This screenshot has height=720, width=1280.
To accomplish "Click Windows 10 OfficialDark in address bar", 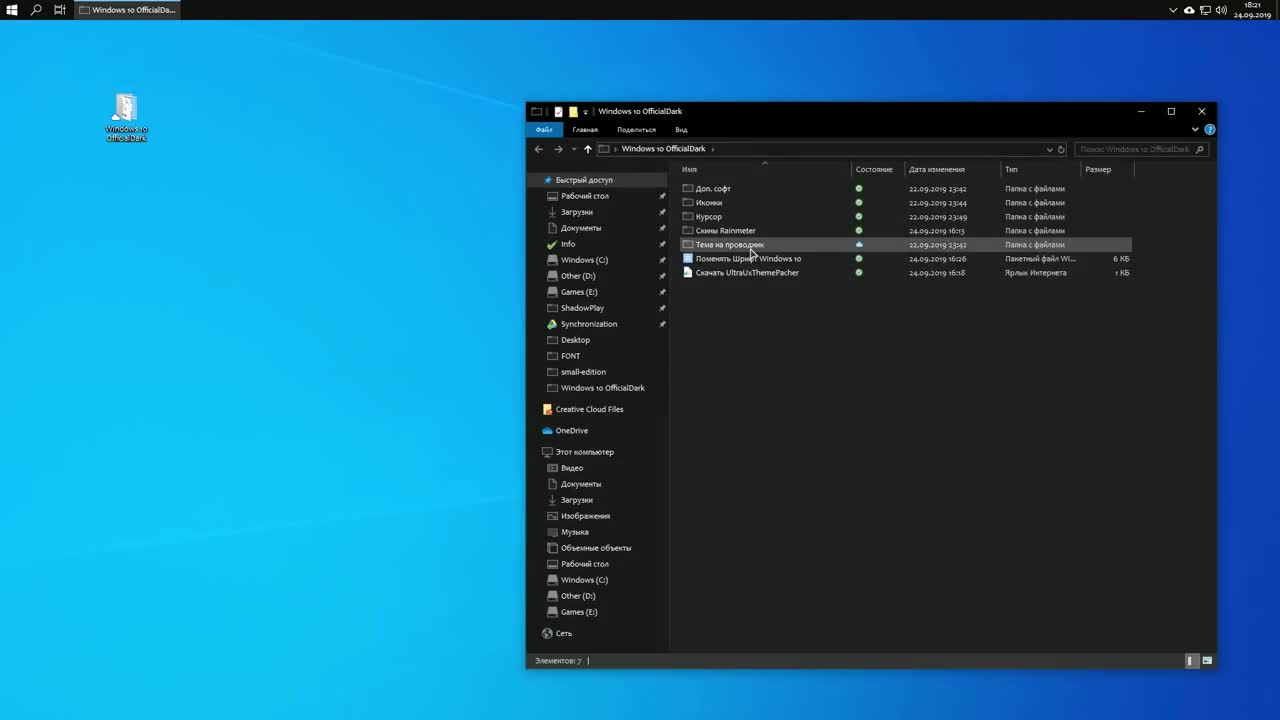I will coord(663,149).
